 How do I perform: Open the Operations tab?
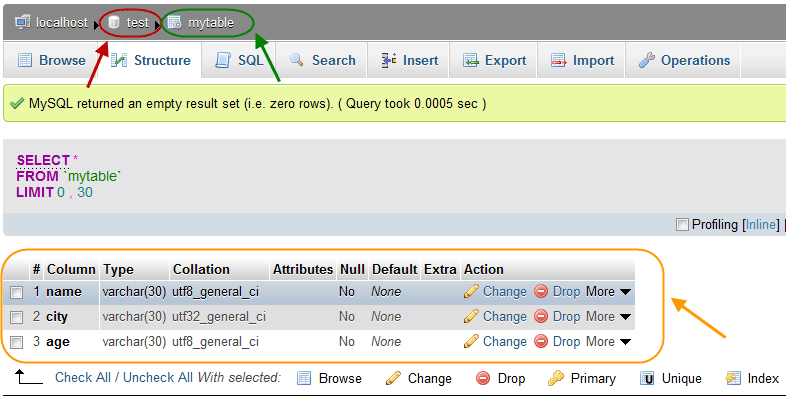point(683,60)
